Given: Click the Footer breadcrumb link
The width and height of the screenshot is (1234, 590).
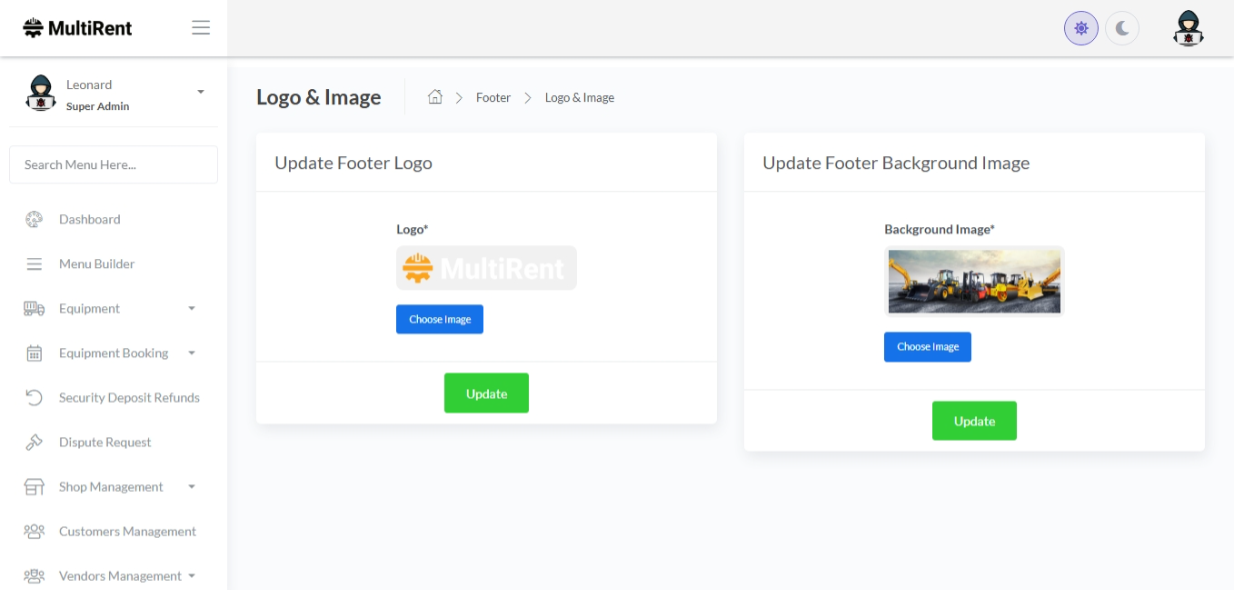Looking at the screenshot, I should click(x=493, y=98).
